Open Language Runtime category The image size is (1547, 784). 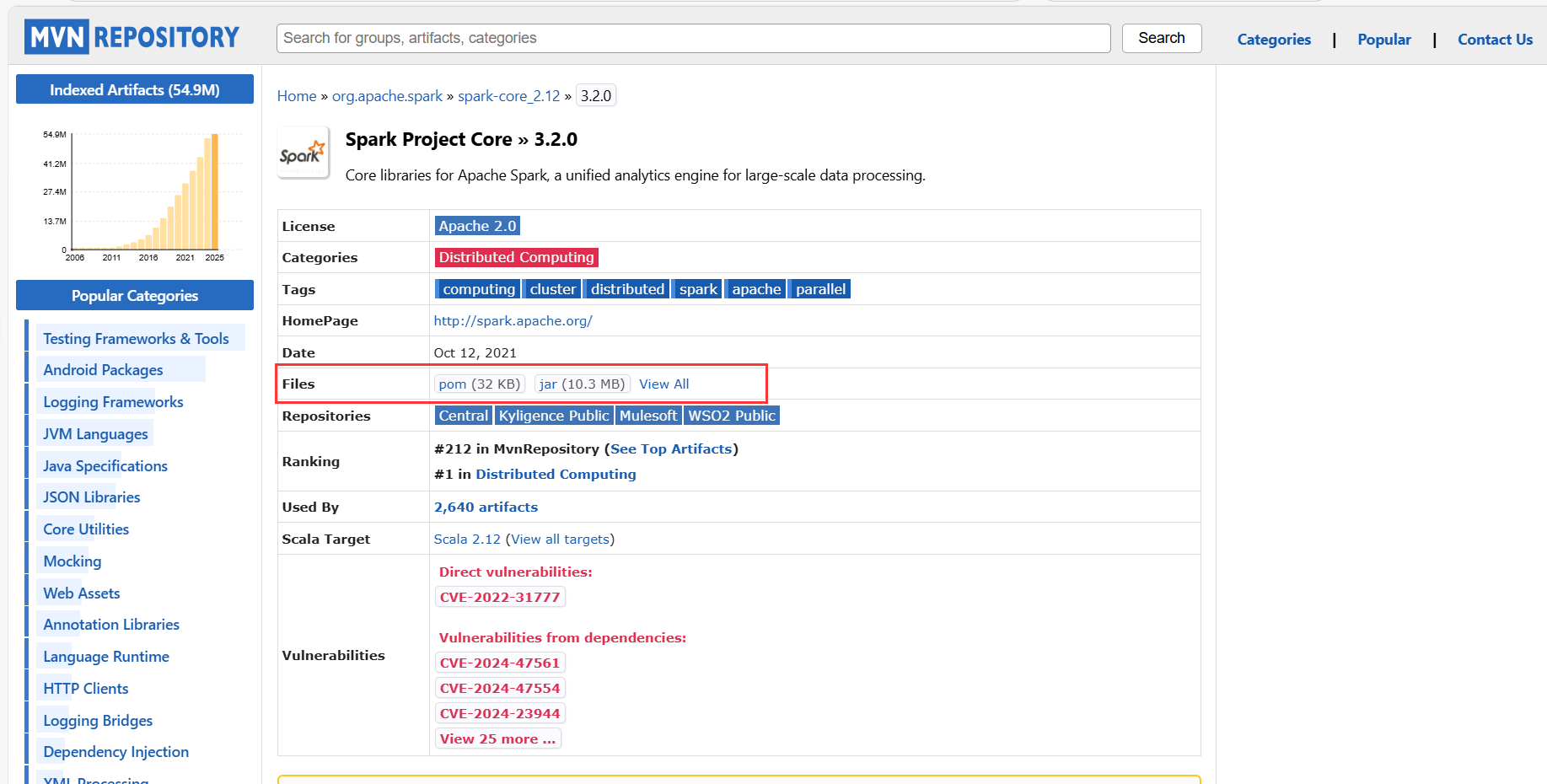coord(106,657)
